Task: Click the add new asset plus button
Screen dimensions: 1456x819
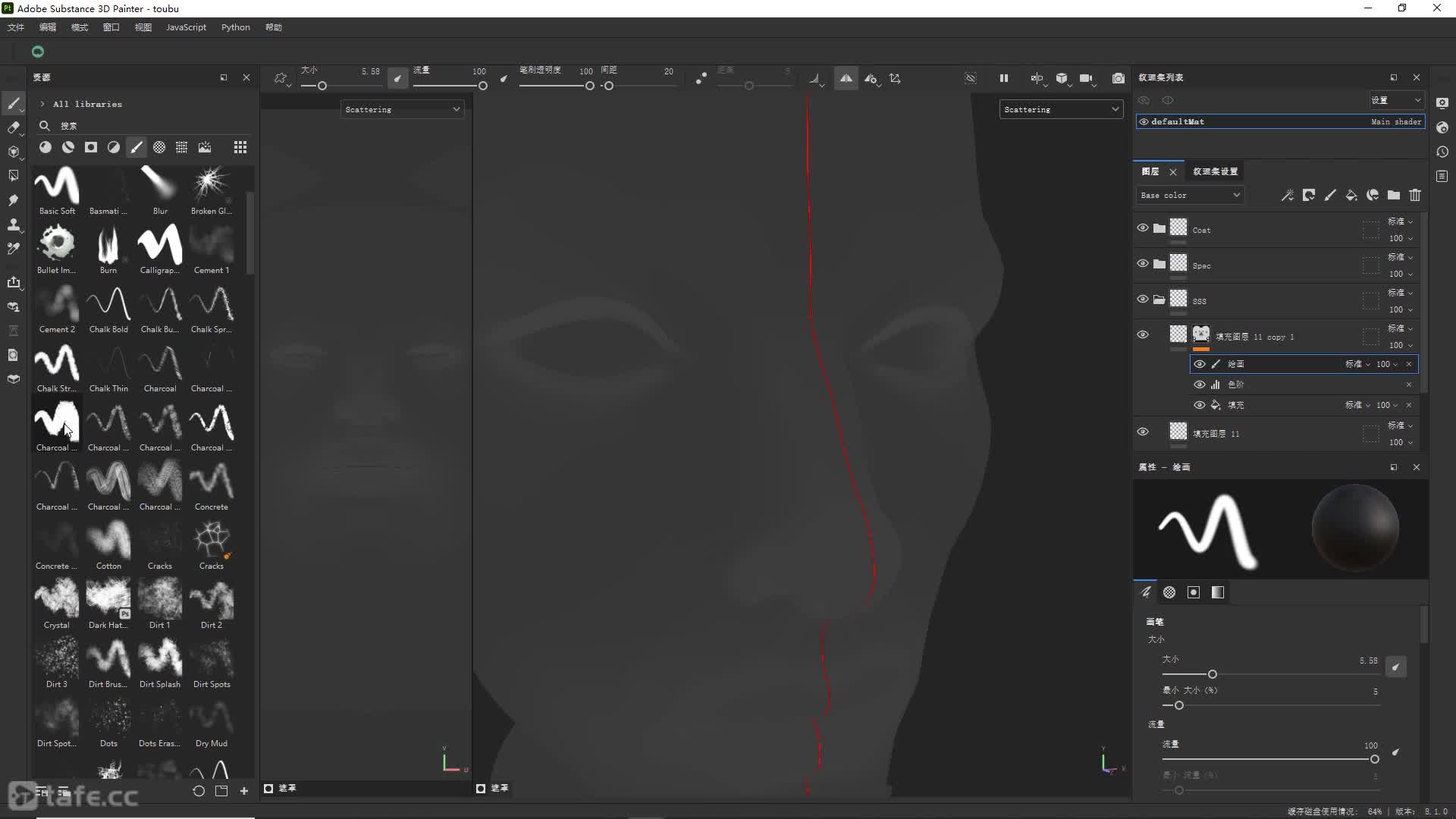Action: [244, 791]
